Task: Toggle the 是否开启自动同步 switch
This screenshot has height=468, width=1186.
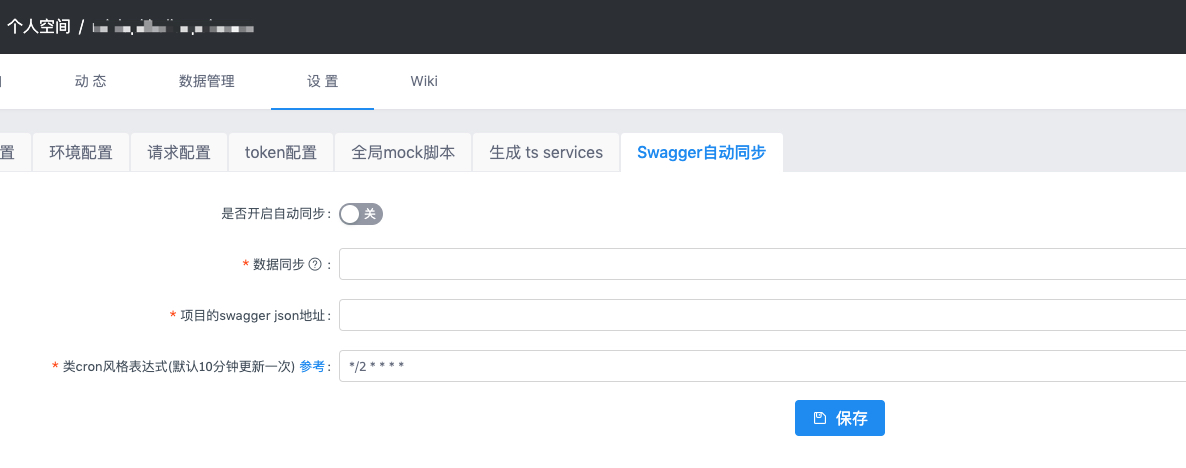Action: click(x=361, y=214)
